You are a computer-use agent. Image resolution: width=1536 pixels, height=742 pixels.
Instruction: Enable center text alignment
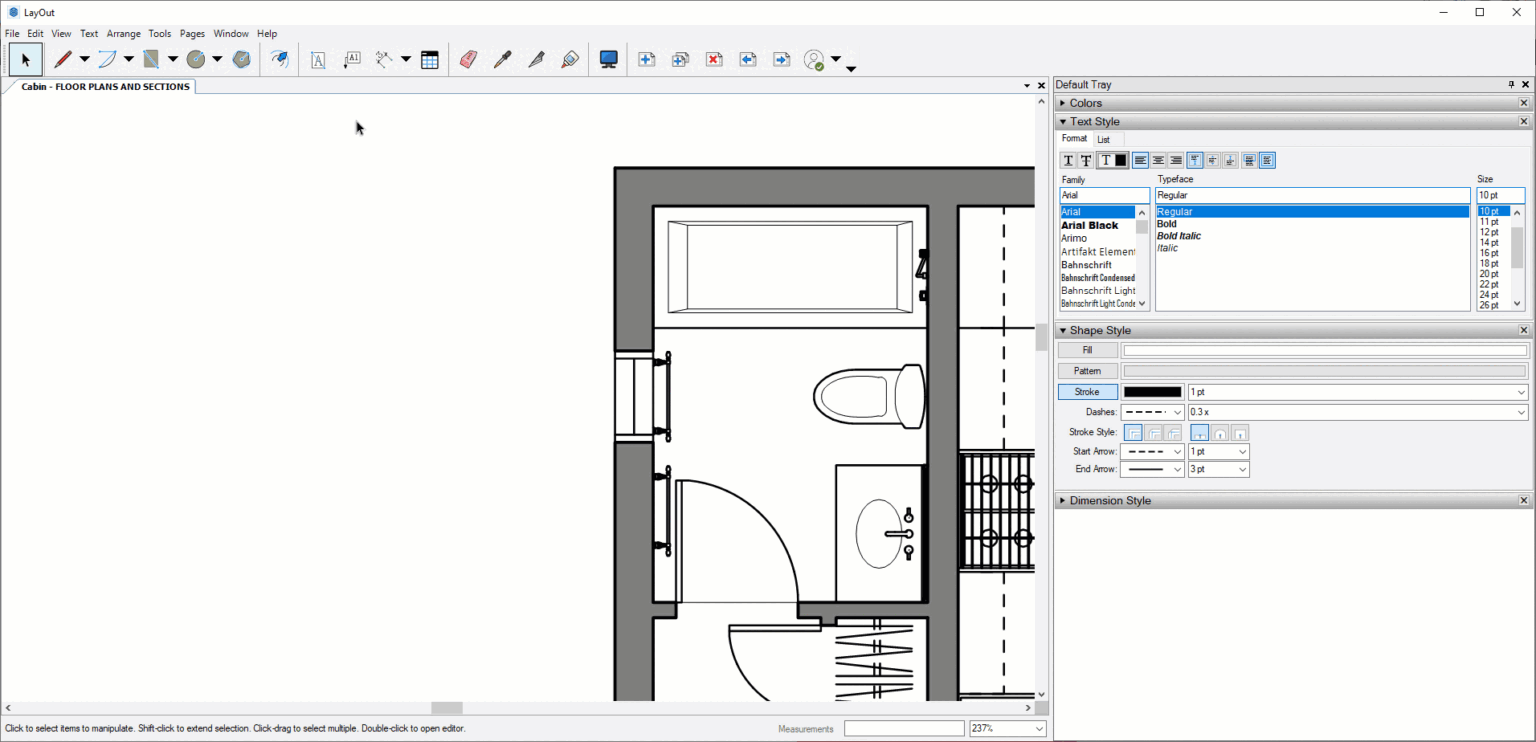coord(1158,160)
